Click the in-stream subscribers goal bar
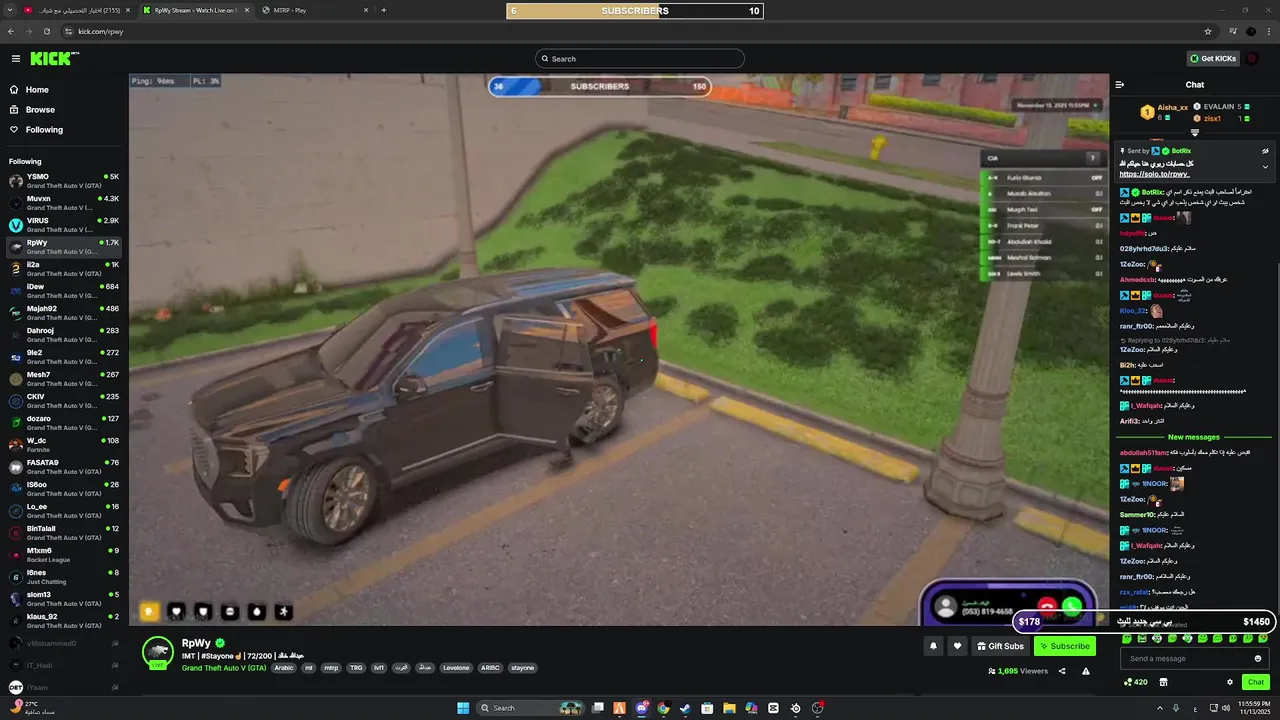 pyautogui.click(x=600, y=86)
